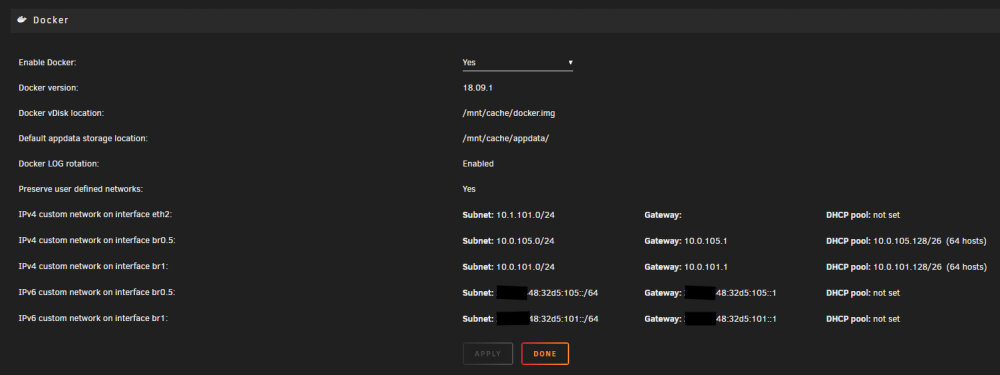Image resolution: width=1000 pixels, height=375 pixels.
Task: Click the Docker vDisk location label
Action: tap(61, 113)
